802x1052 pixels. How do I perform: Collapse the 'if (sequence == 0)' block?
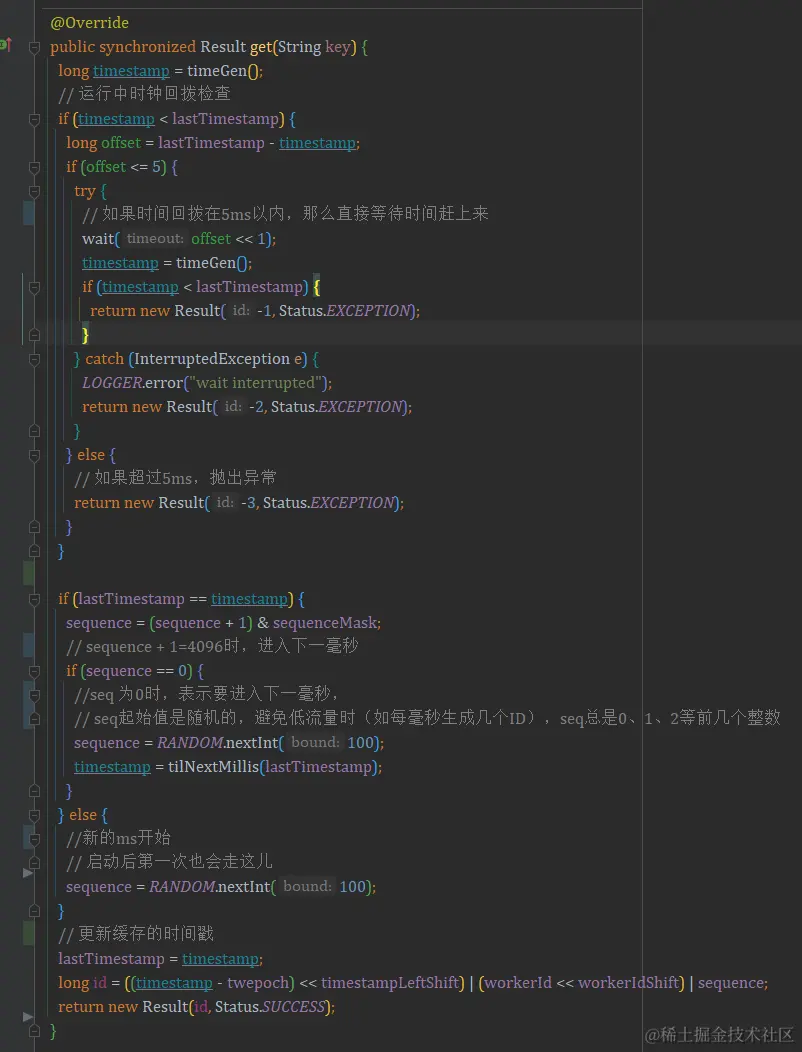(34, 671)
